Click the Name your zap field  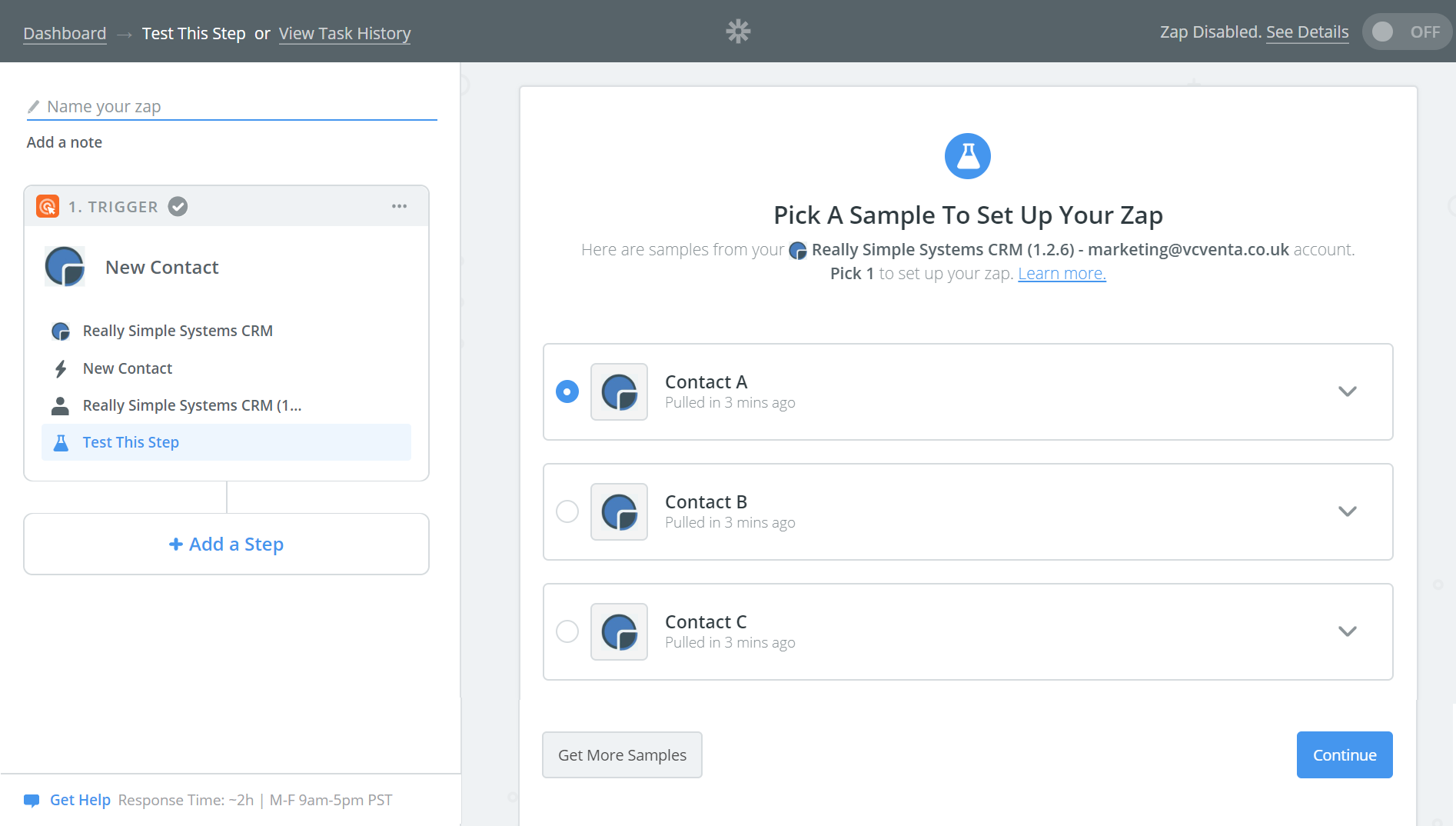click(231, 106)
